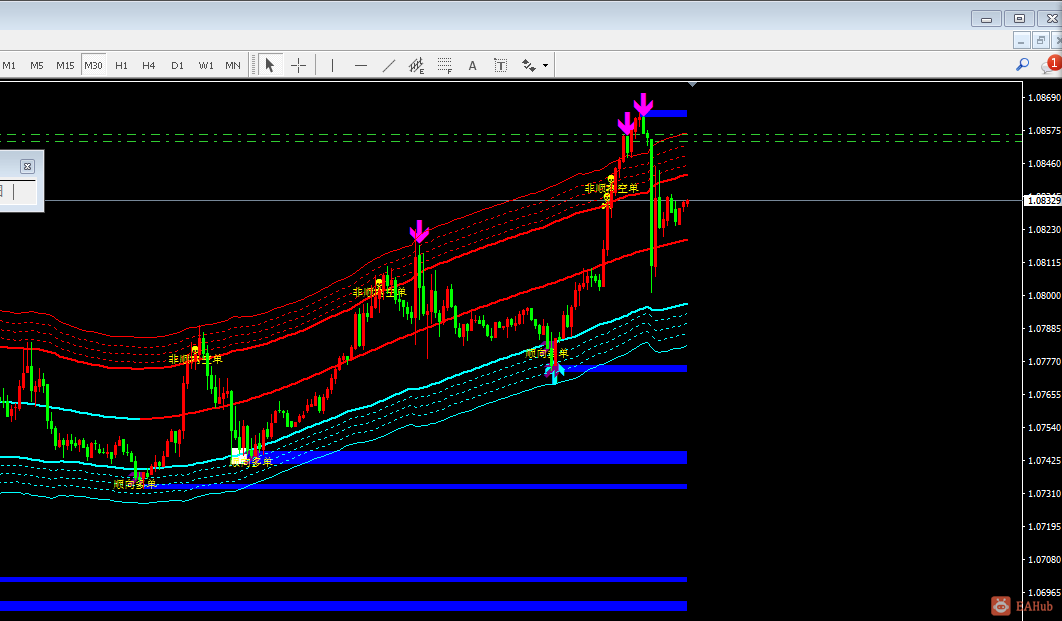Select the horizontal line tool
This screenshot has width=1062, height=621.
[x=360, y=65]
